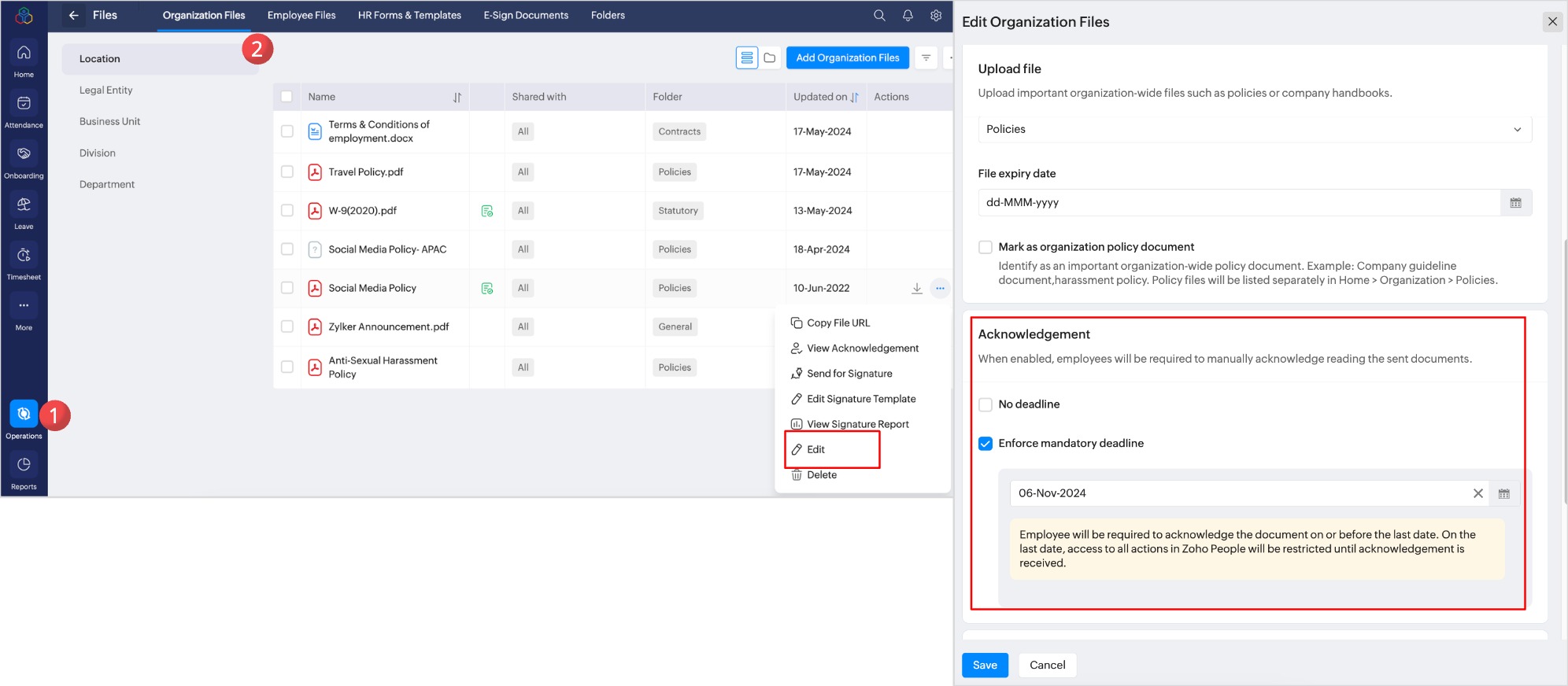Open the Timesheet module
Image resolution: width=1568 pixels, height=686 pixels.
pos(24,262)
